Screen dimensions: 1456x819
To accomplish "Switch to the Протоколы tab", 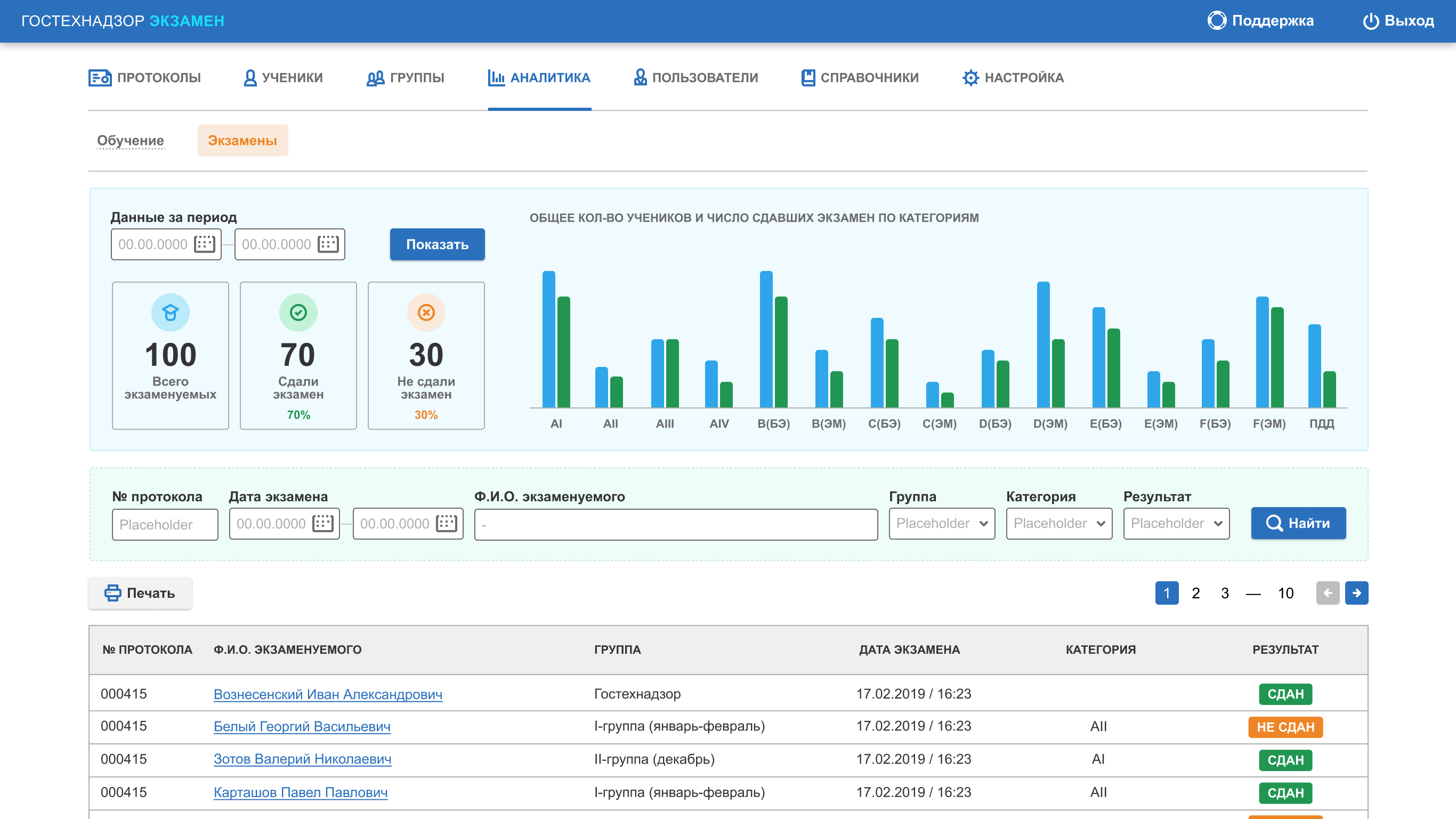I will [x=145, y=77].
